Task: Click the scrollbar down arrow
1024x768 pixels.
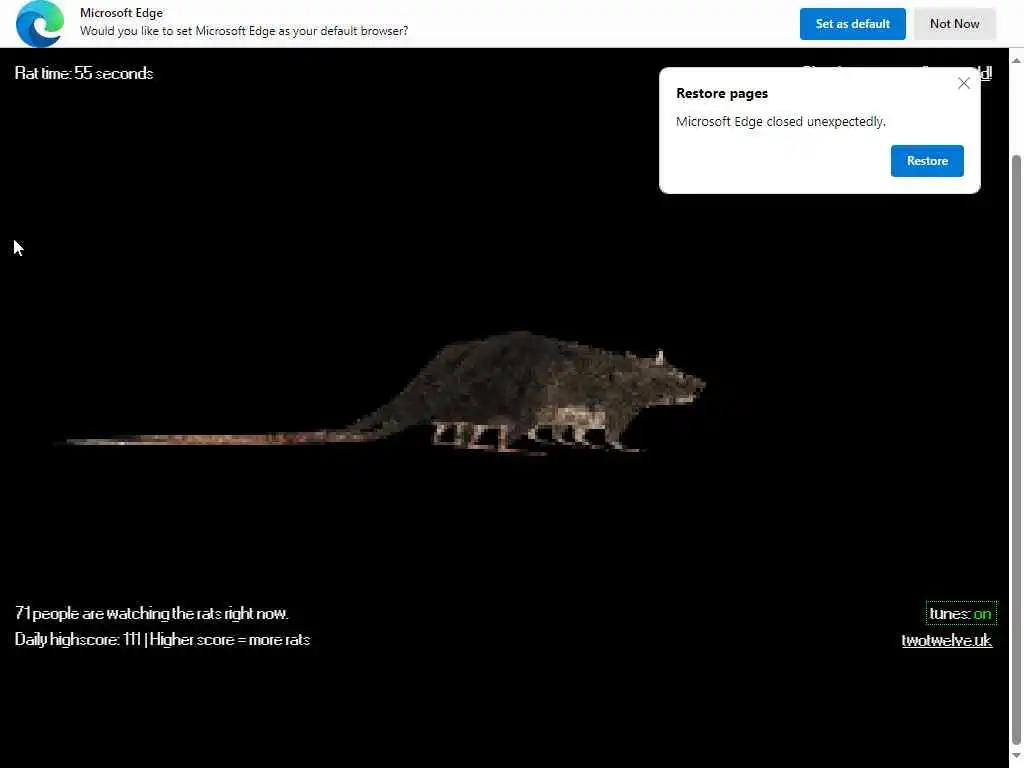Action: click(x=1016, y=756)
